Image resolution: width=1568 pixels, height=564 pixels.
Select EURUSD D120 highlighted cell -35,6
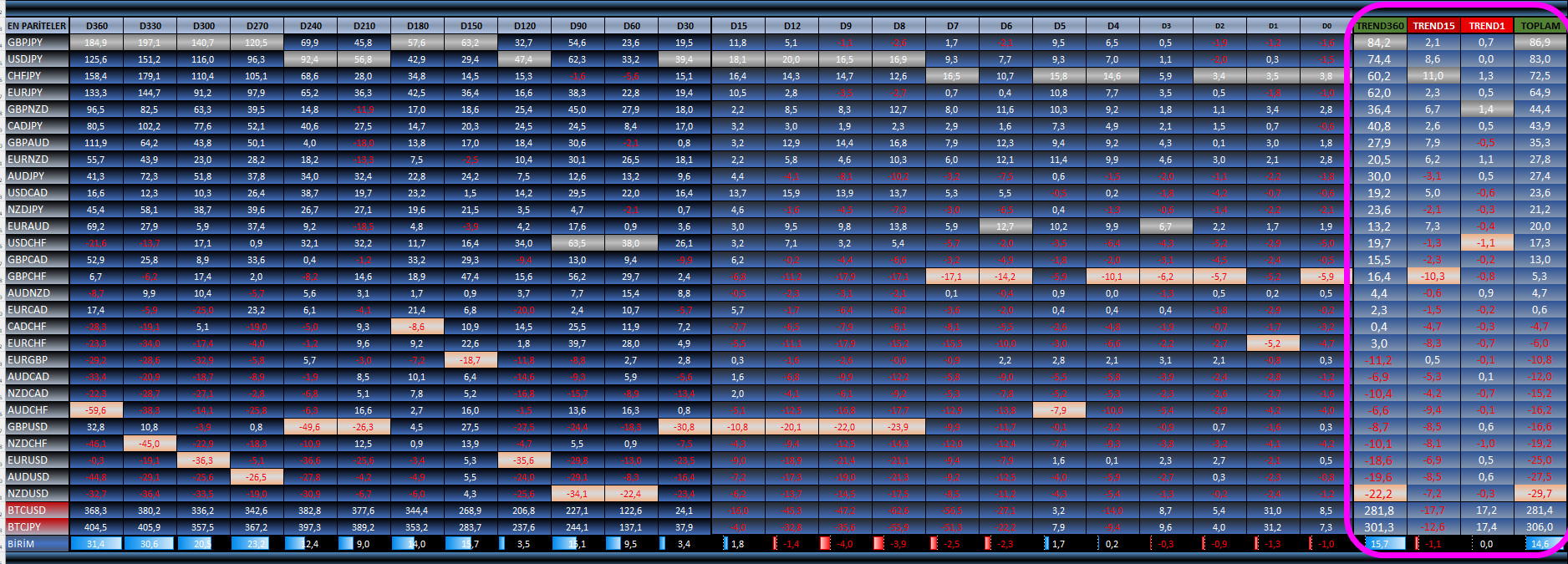[x=524, y=460]
